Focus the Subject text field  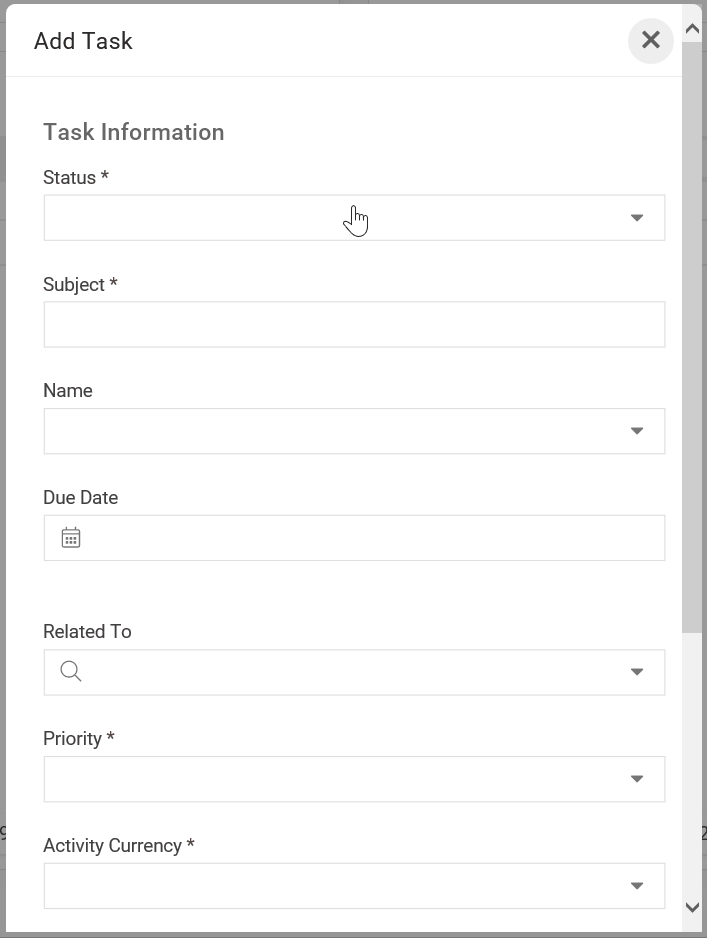(354, 325)
